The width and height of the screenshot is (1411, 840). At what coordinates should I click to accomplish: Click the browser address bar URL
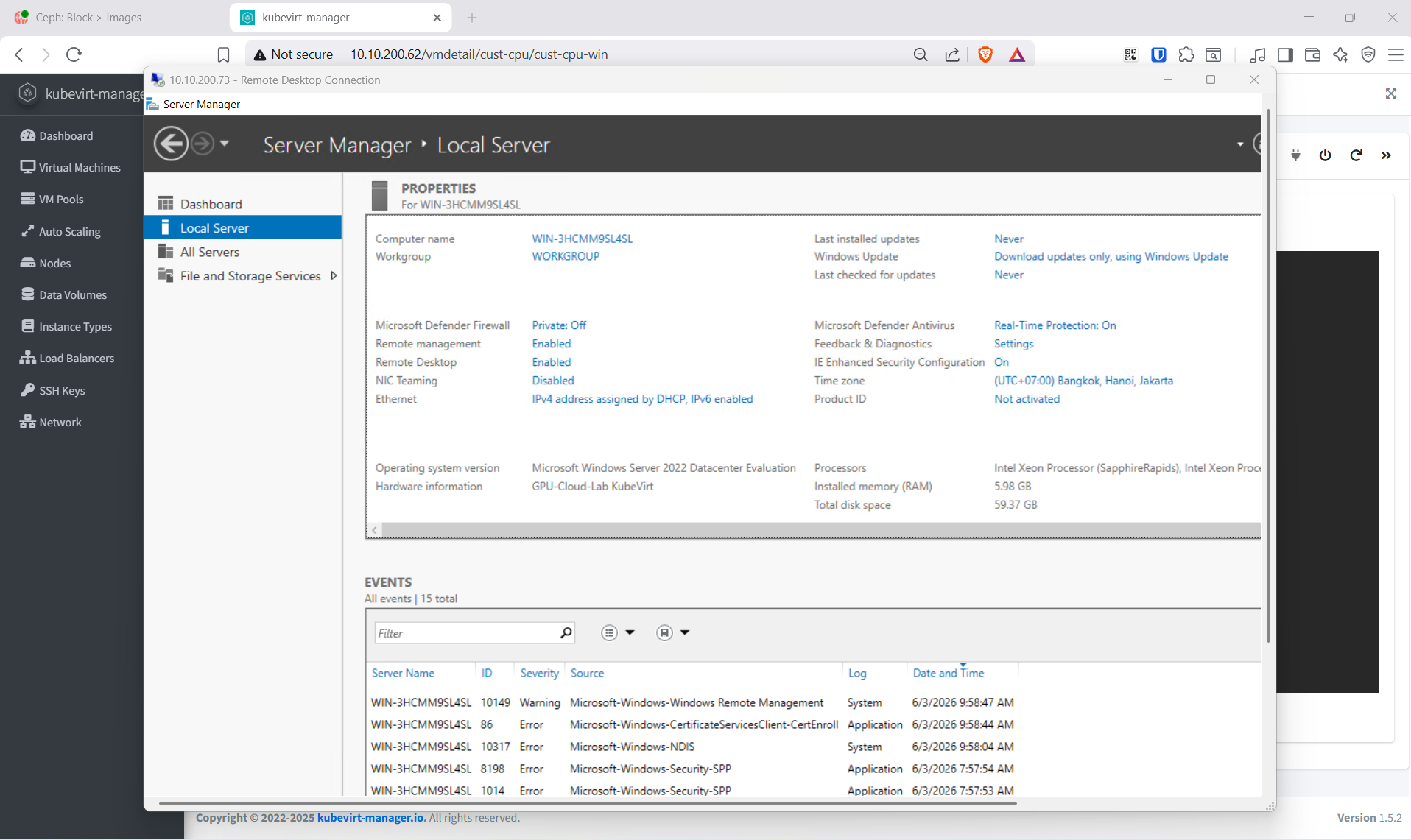click(479, 54)
